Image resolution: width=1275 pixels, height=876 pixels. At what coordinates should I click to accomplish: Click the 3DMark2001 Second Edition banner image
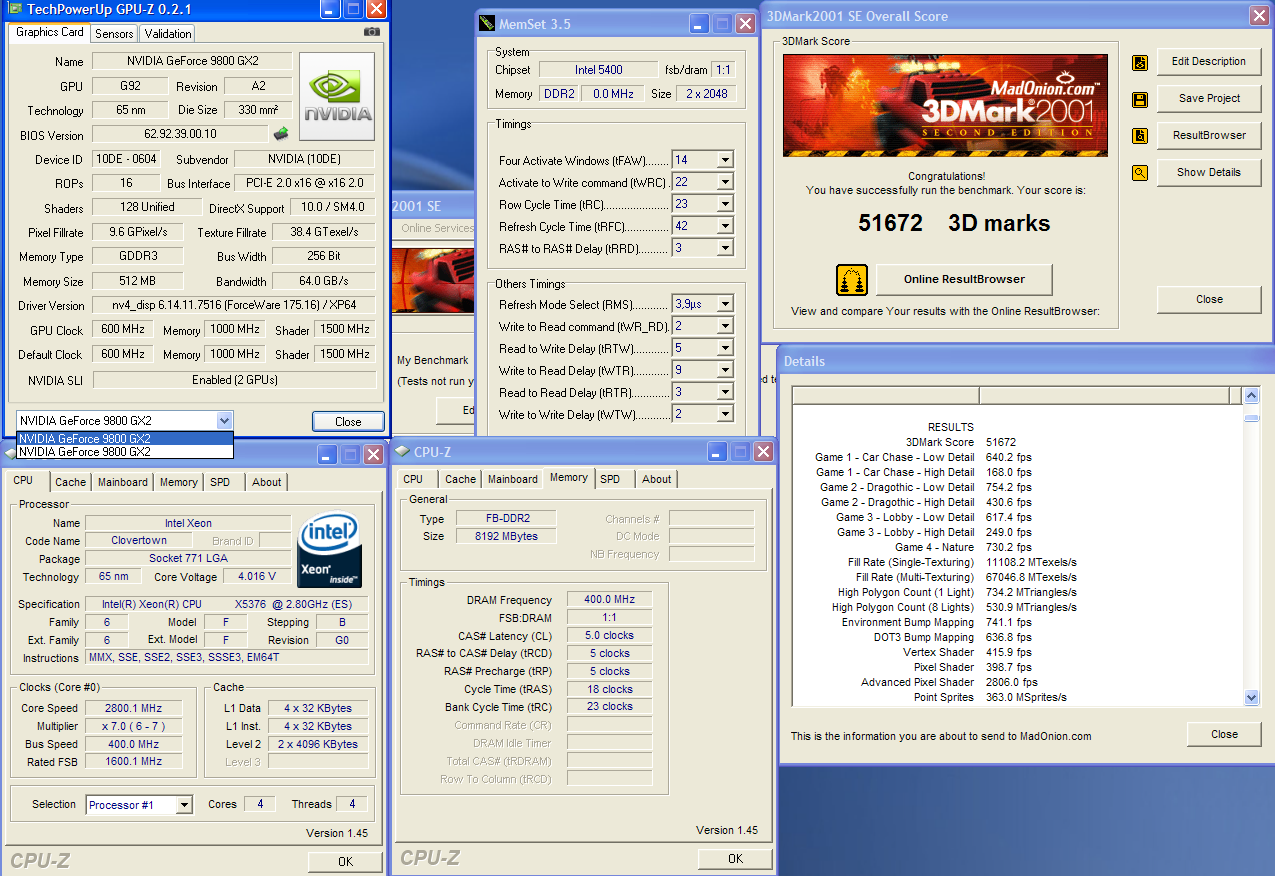pos(945,105)
